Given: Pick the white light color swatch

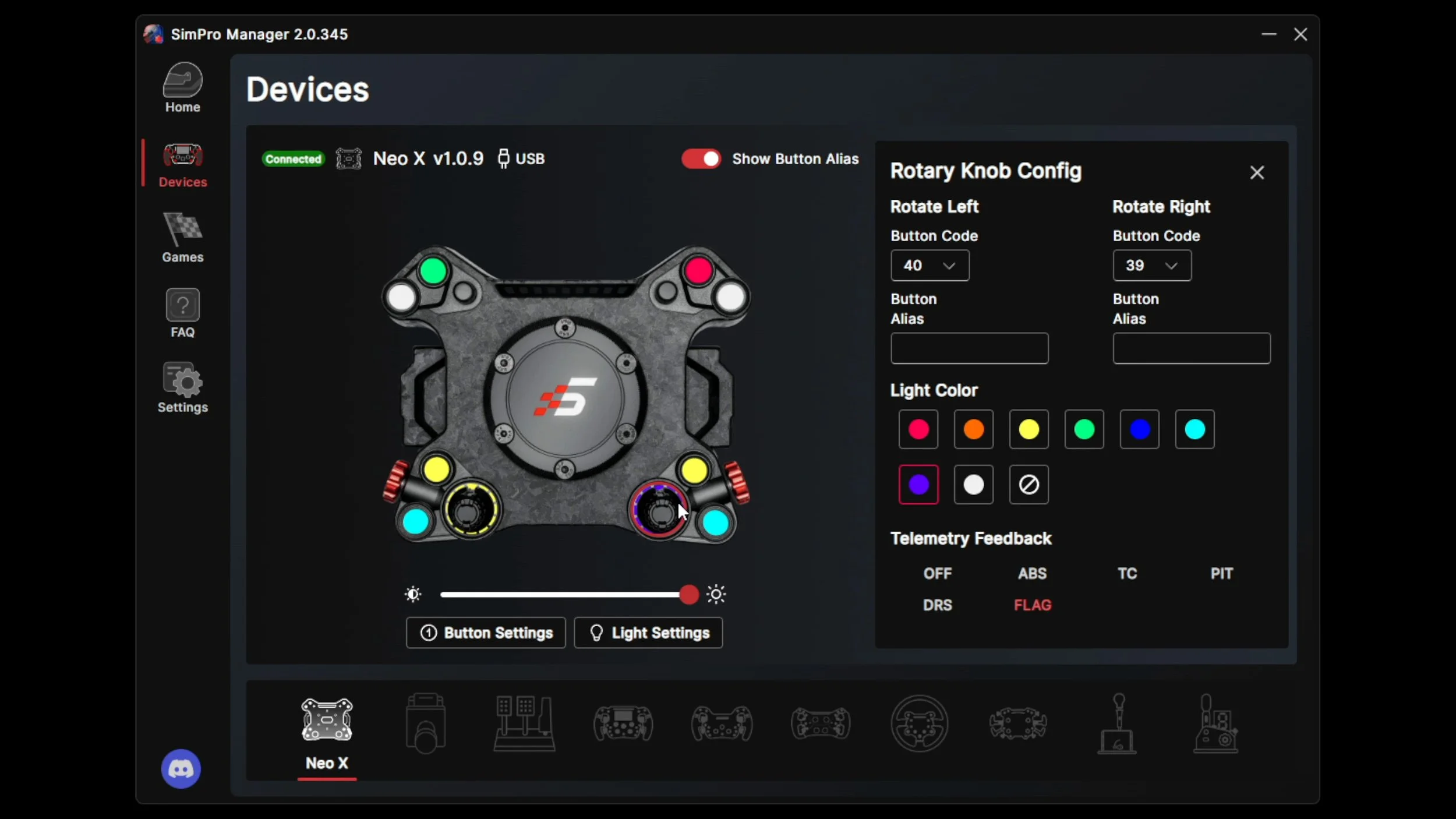Looking at the screenshot, I should tap(973, 484).
